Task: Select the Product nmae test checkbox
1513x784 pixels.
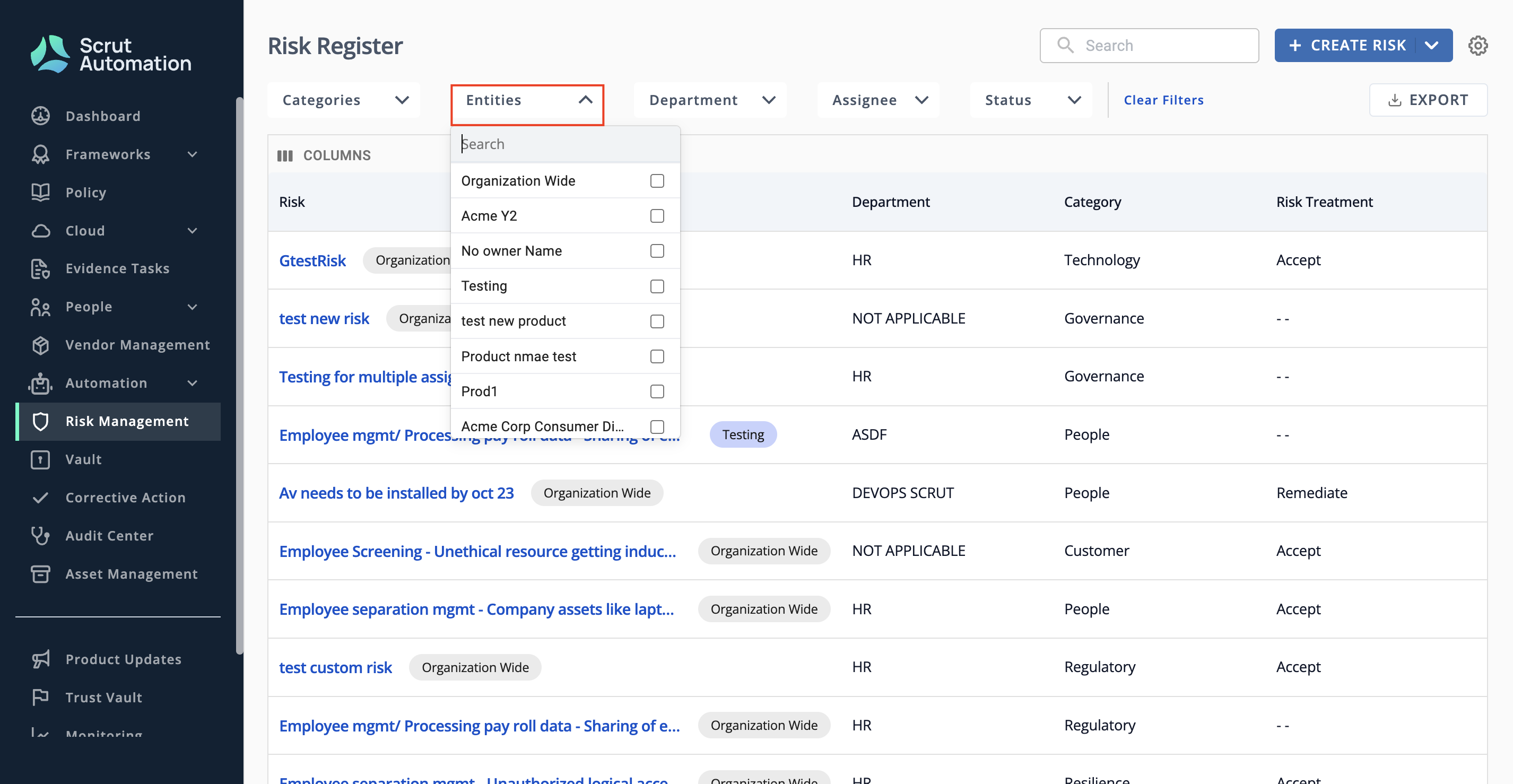Action: (x=657, y=356)
